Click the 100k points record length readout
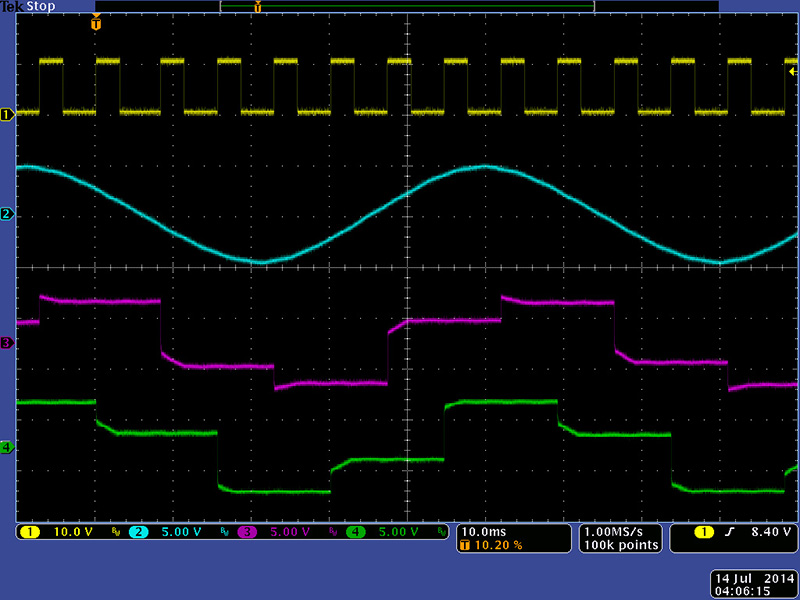The width and height of the screenshot is (800, 600). [620, 545]
